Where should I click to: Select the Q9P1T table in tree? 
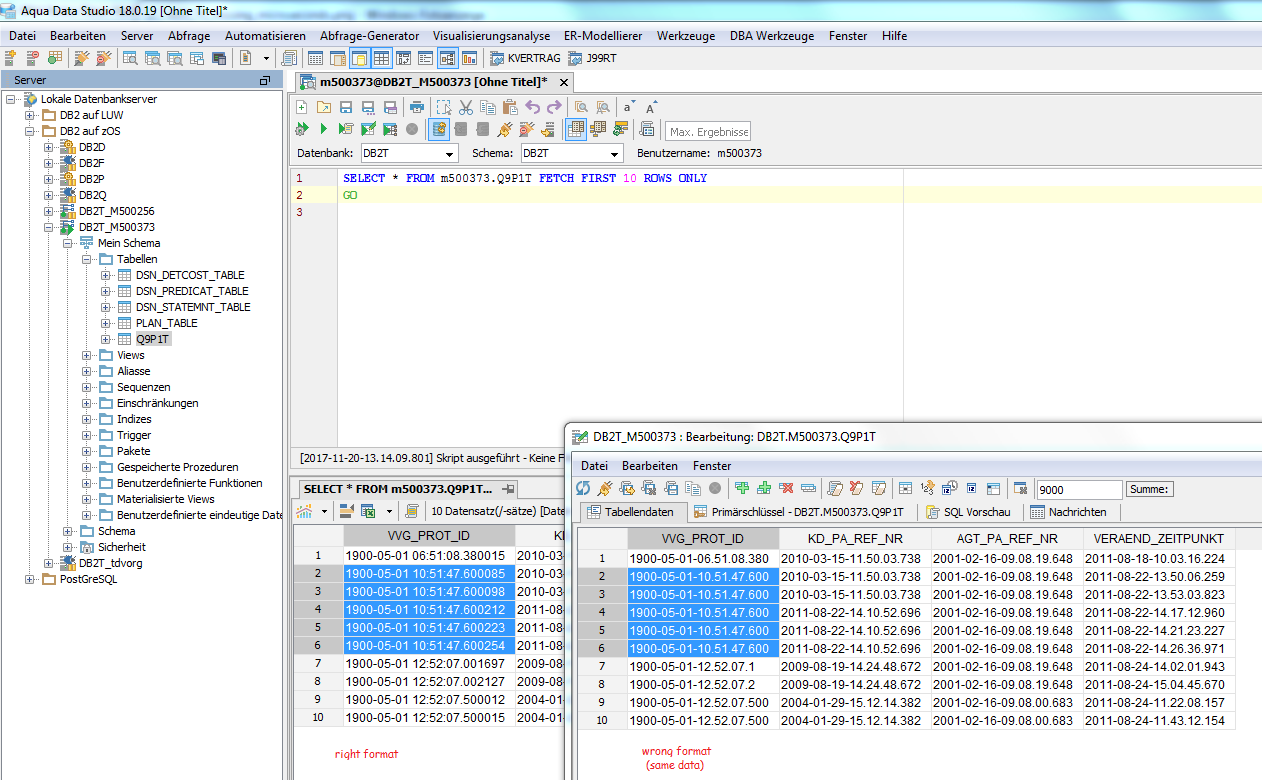(x=153, y=339)
